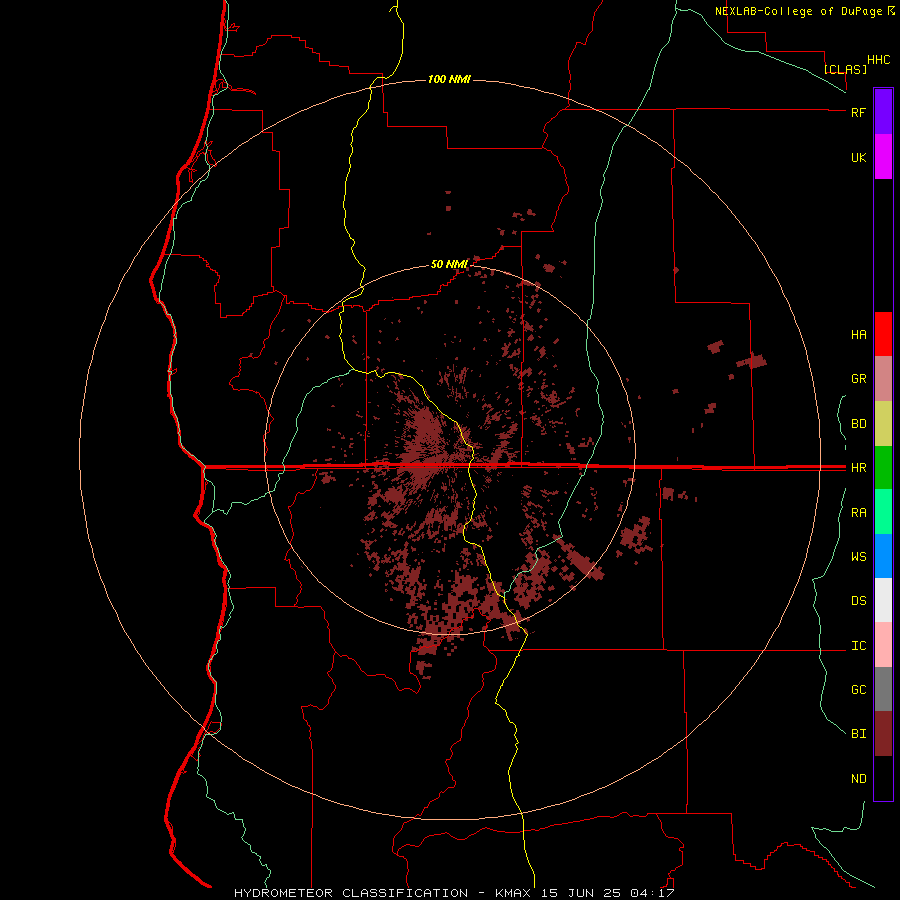
Task: Click the RA legend label
Action: click(858, 513)
